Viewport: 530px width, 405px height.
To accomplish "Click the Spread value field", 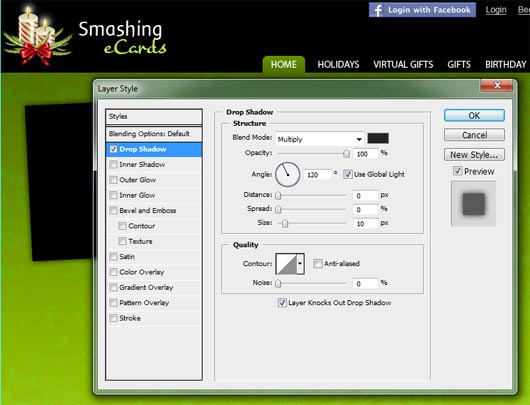I will (365, 210).
